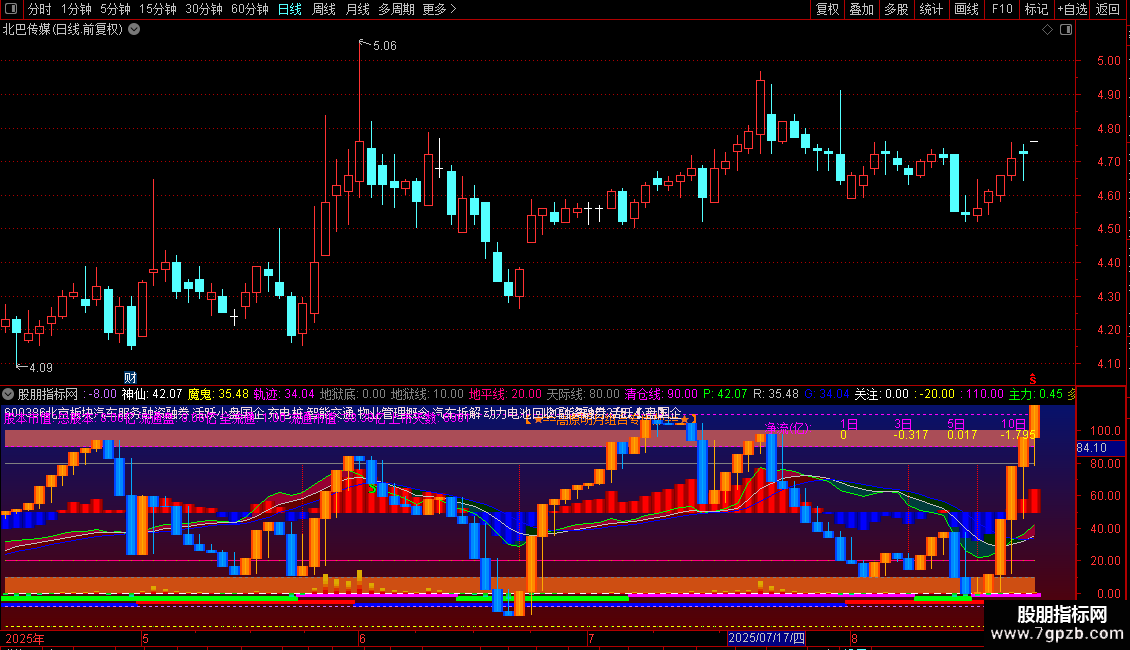Switch to 日线 daily chart
Image resolution: width=1130 pixels, height=650 pixels.
(x=290, y=9)
